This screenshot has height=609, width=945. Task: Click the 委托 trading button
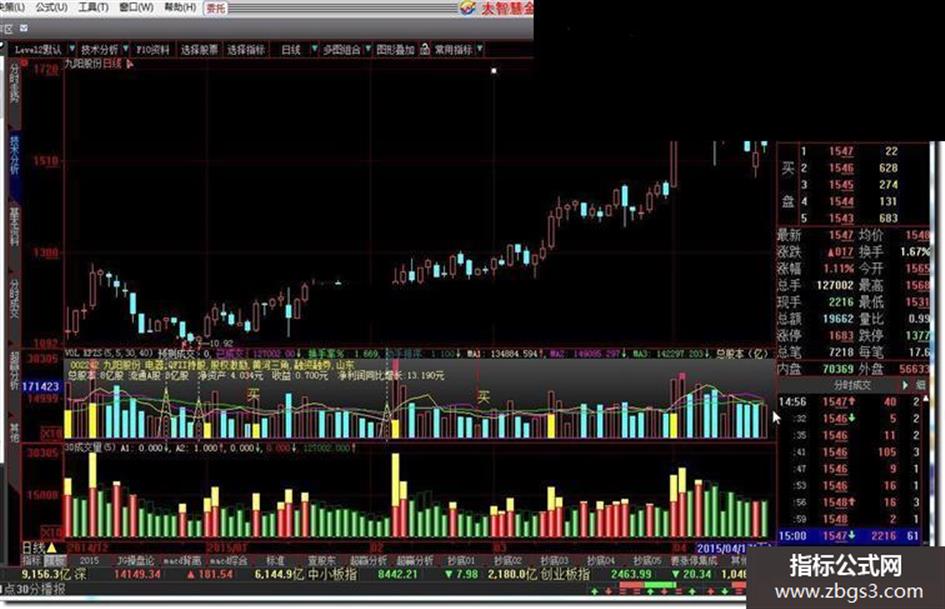tap(215, 8)
